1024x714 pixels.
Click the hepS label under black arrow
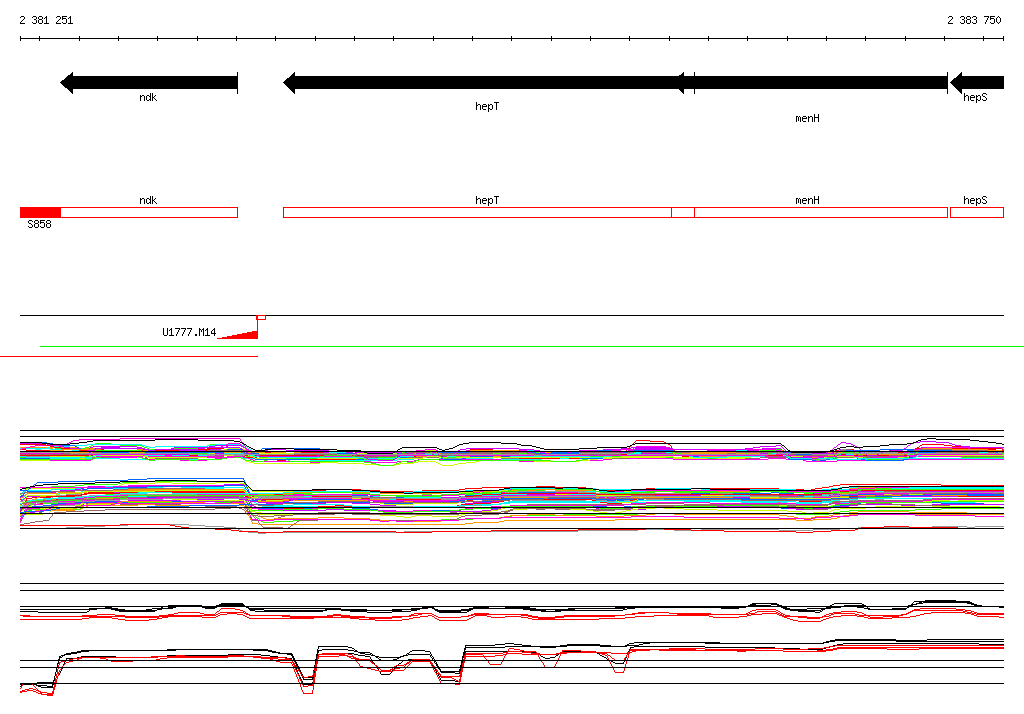tap(975, 97)
